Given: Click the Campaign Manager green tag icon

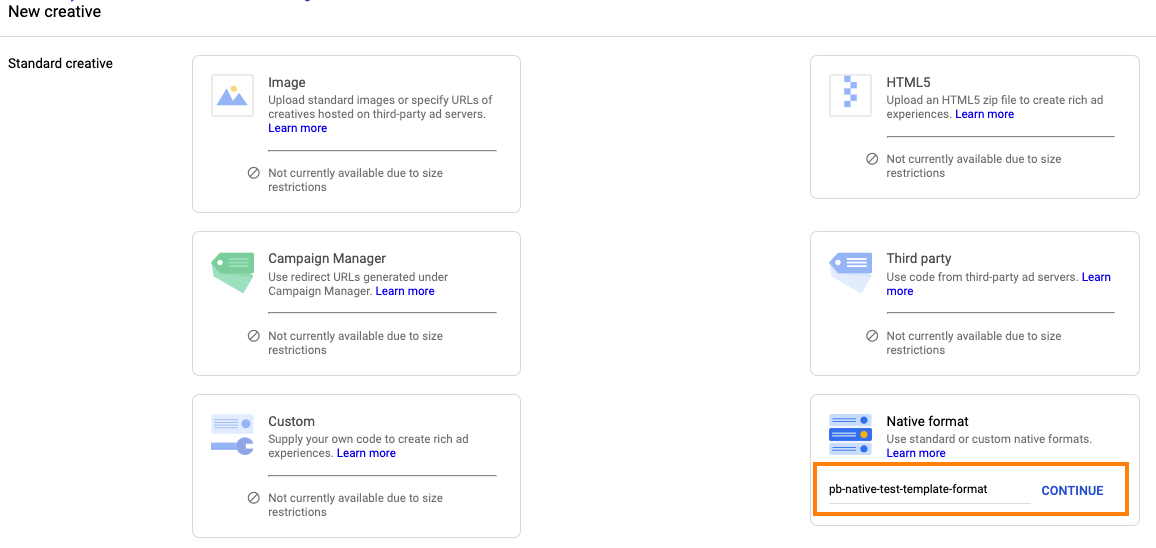Looking at the screenshot, I should pyautogui.click(x=233, y=271).
